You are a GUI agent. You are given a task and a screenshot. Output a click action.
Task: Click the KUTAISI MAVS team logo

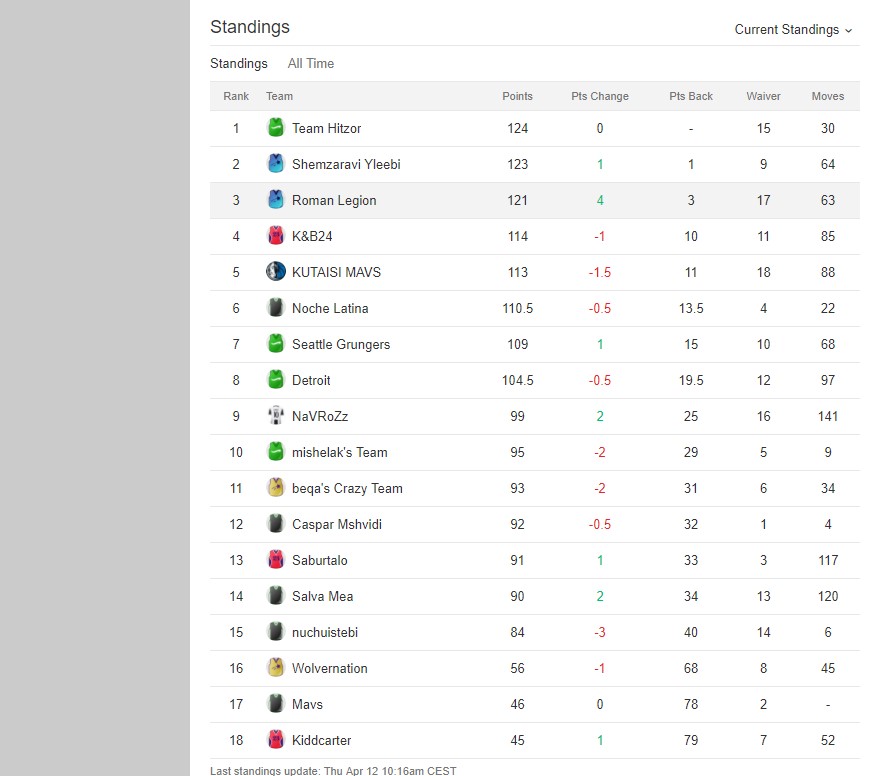point(276,272)
